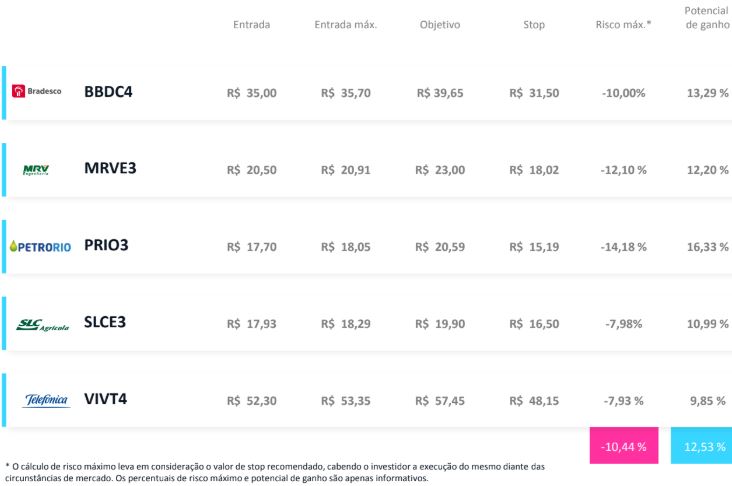This screenshot has width=732, height=486.
Task: Select the MRVE3 ticker label
Action: click(110, 168)
